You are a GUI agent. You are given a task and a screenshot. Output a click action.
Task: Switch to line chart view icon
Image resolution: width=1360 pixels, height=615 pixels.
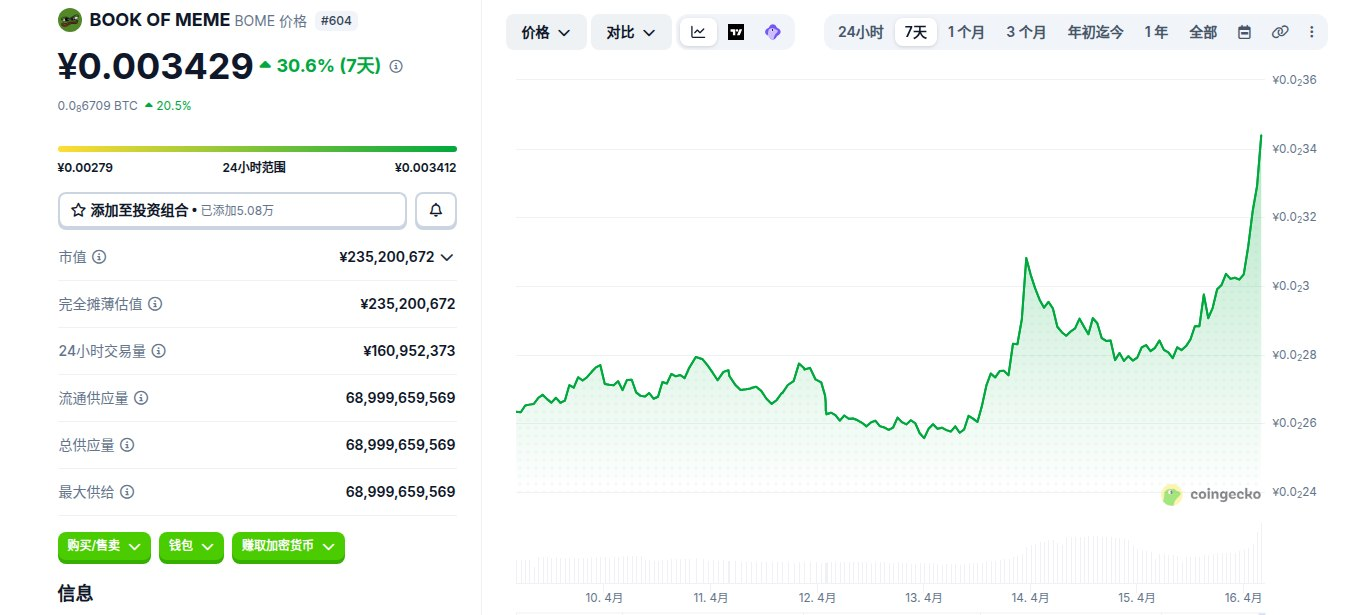[698, 32]
